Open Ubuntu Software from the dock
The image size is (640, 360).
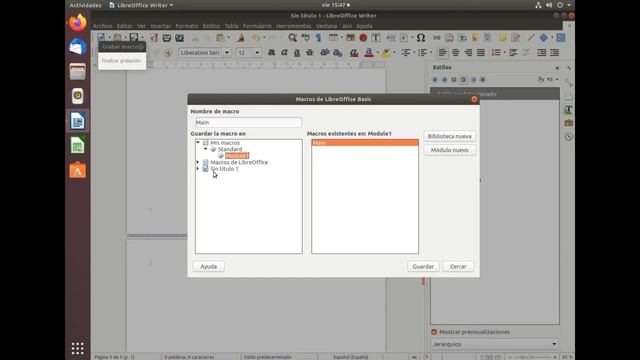[x=78, y=170]
